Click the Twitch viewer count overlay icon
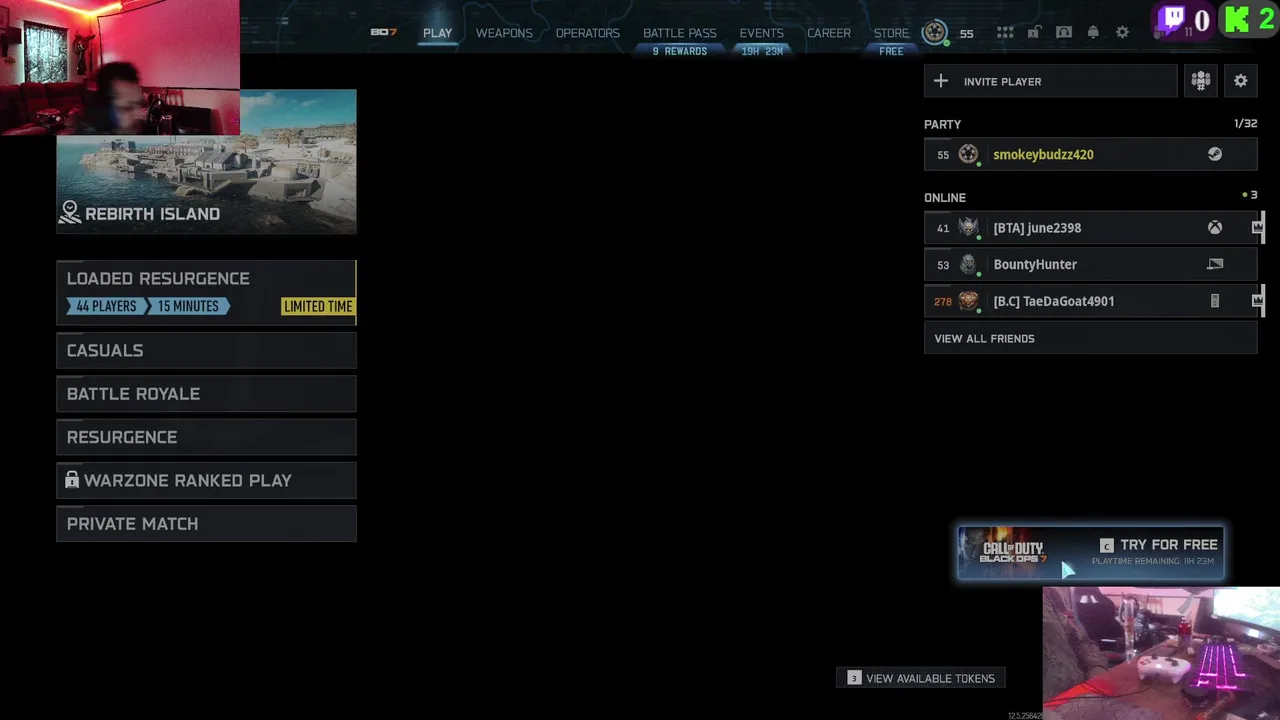 point(1172,19)
